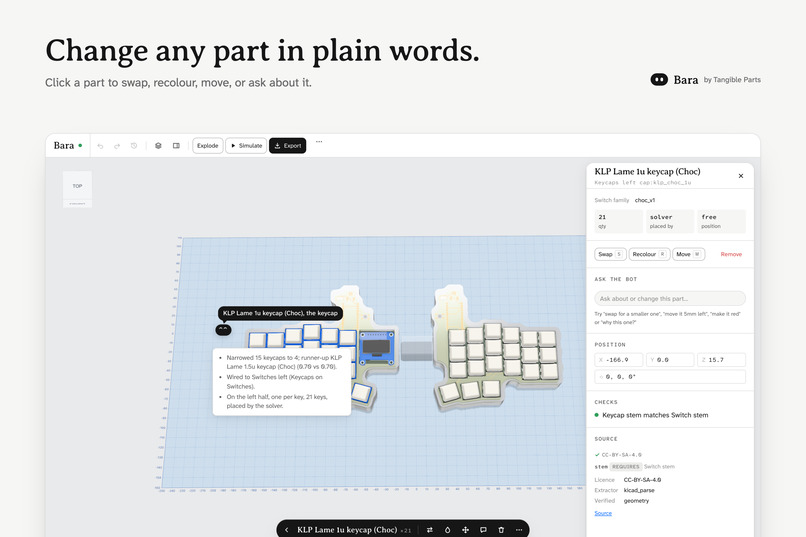
Task: Click the Move button in panel
Action: coord(688,254)
